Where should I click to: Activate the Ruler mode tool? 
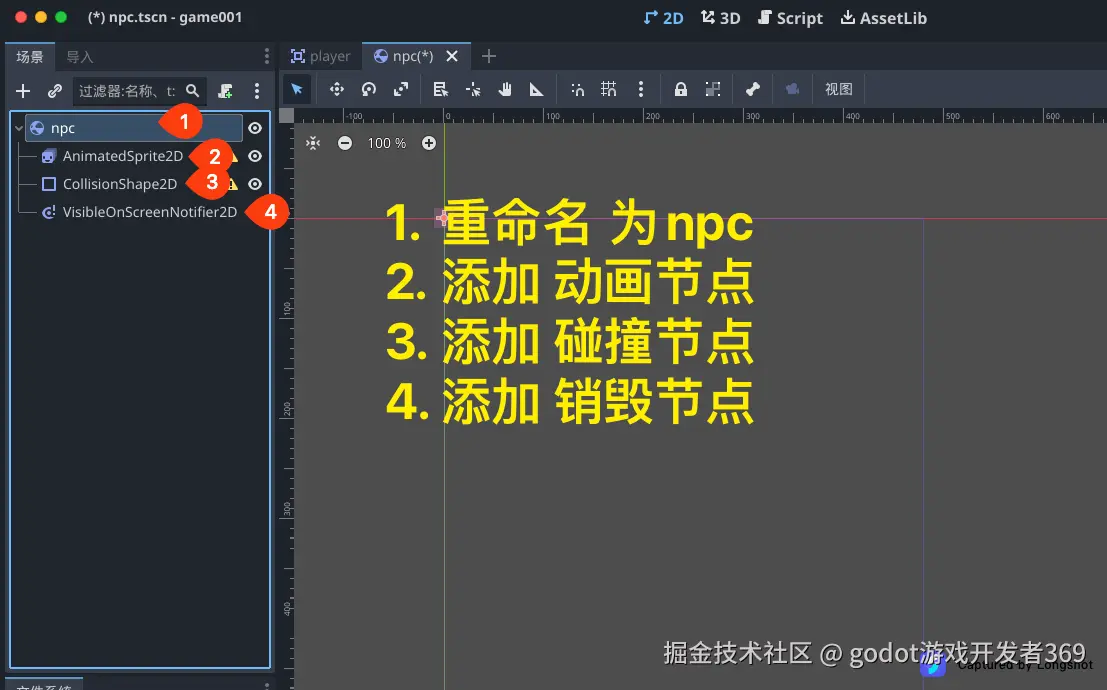(x=537, y=89)
